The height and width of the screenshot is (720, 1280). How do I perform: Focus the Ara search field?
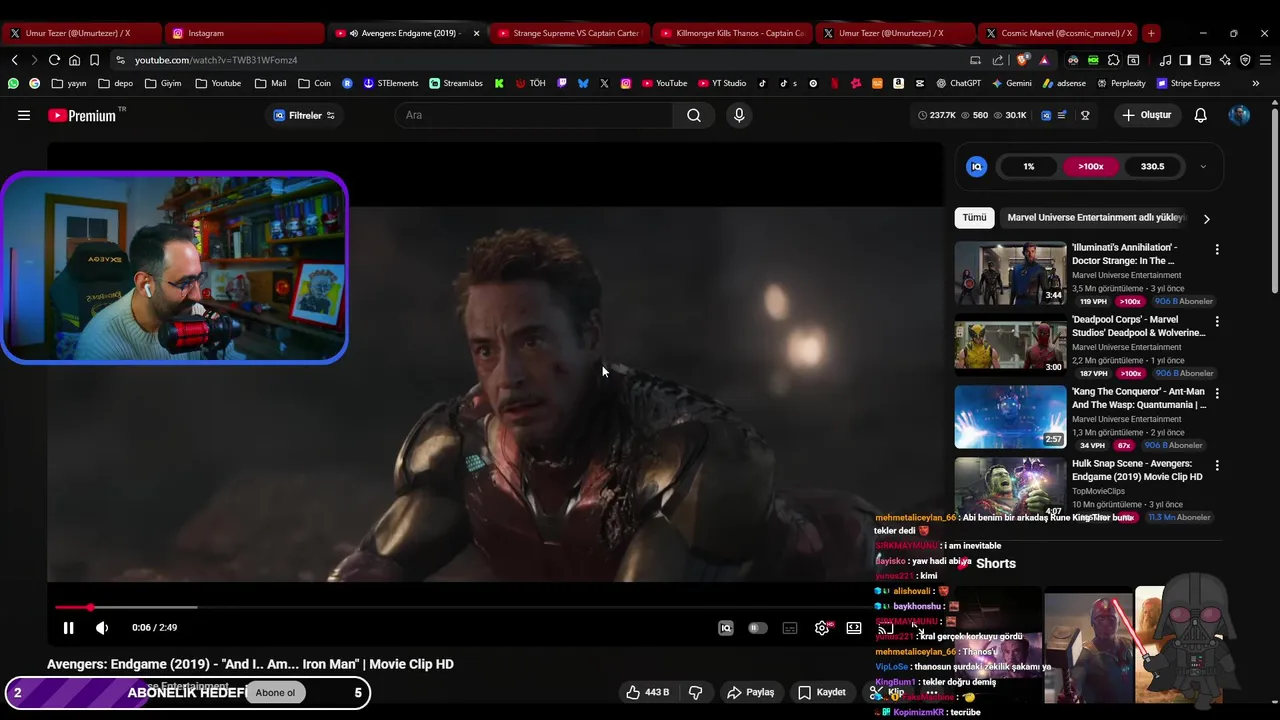535,115
